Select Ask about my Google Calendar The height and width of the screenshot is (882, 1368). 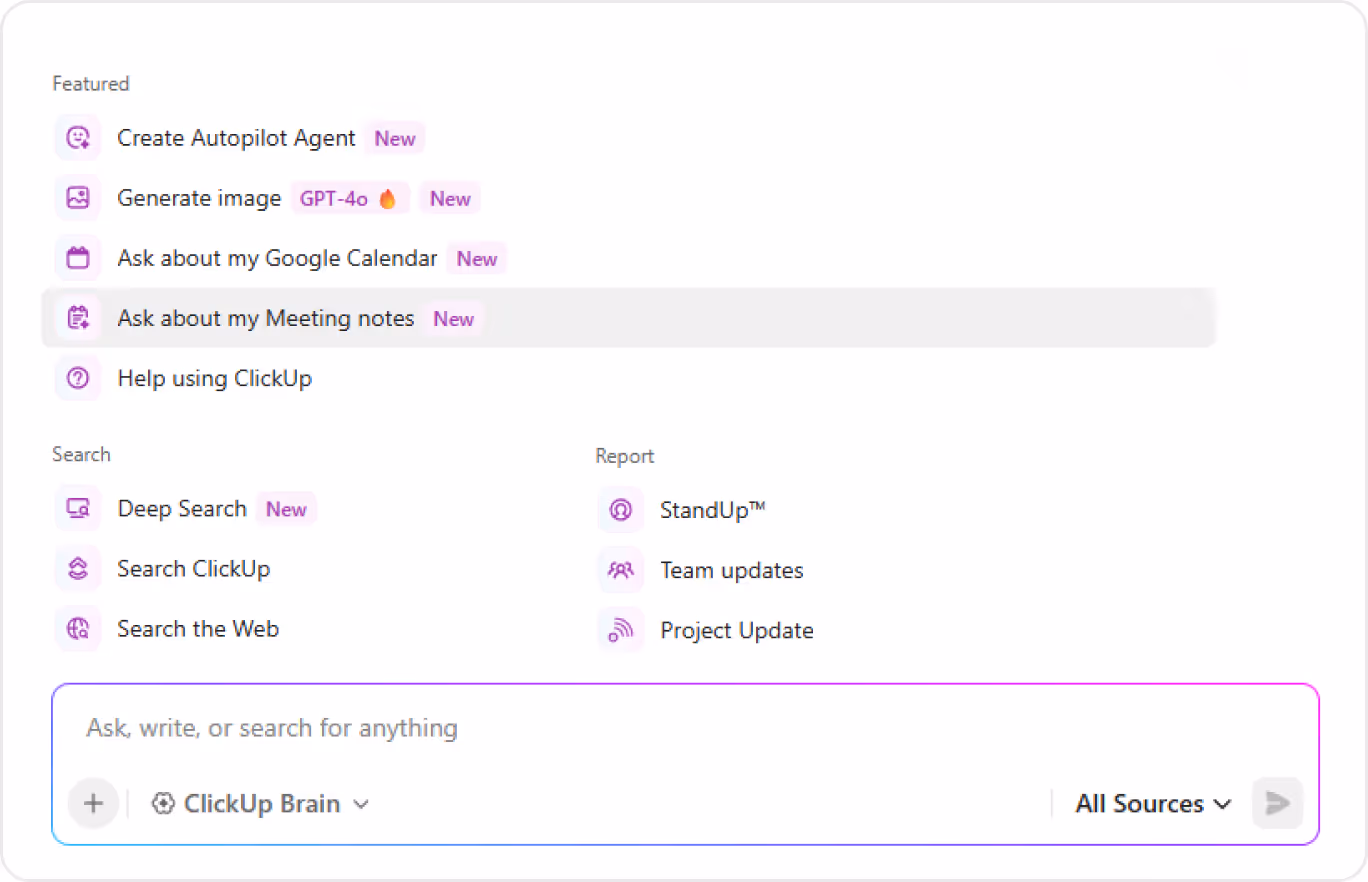[277, 258]
